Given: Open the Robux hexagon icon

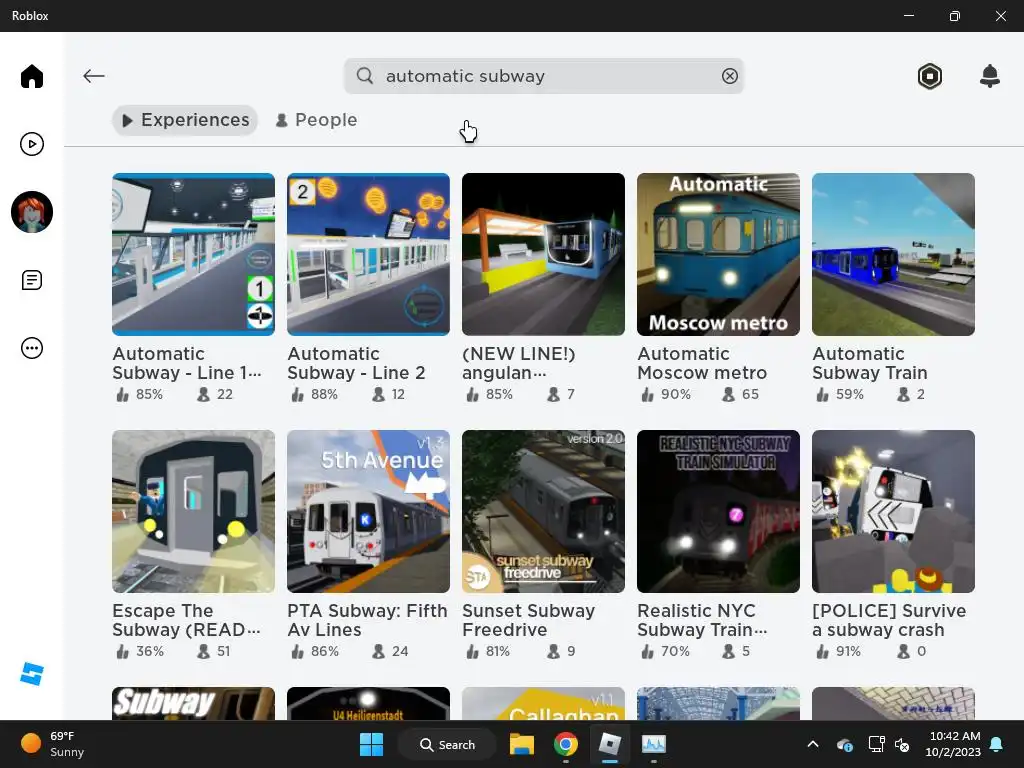Looking at the screenshot, I should point(929,76).
